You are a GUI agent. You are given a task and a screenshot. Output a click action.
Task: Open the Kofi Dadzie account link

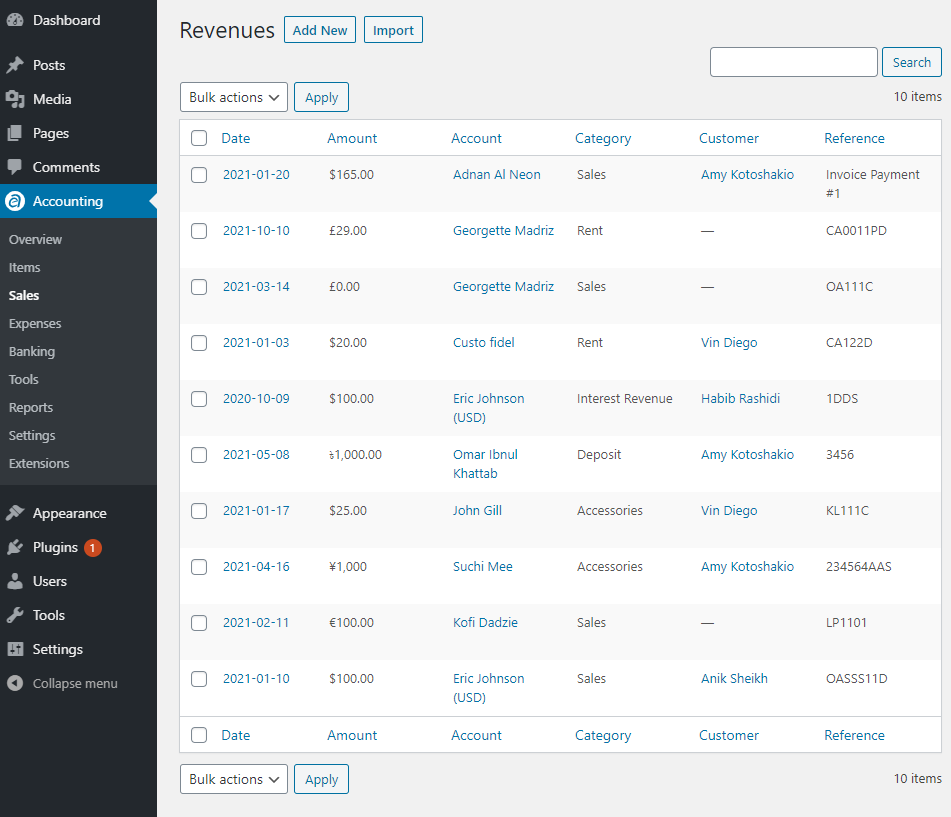[485, 622]
